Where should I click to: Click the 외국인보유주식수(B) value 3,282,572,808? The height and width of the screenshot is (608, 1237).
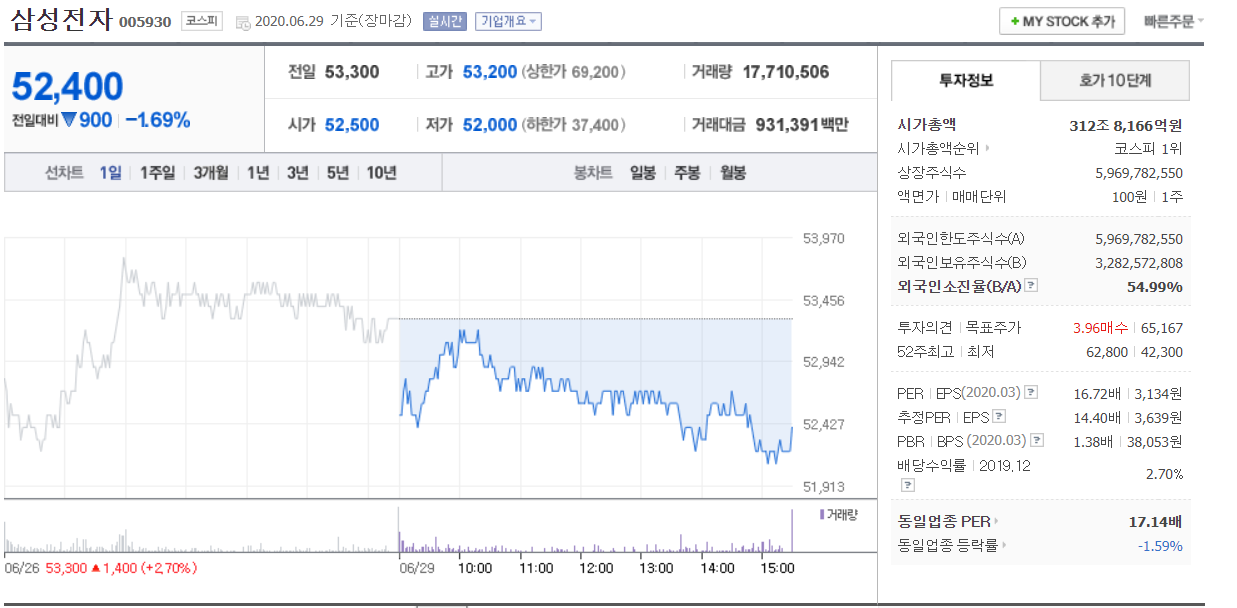pos(1139,263)
